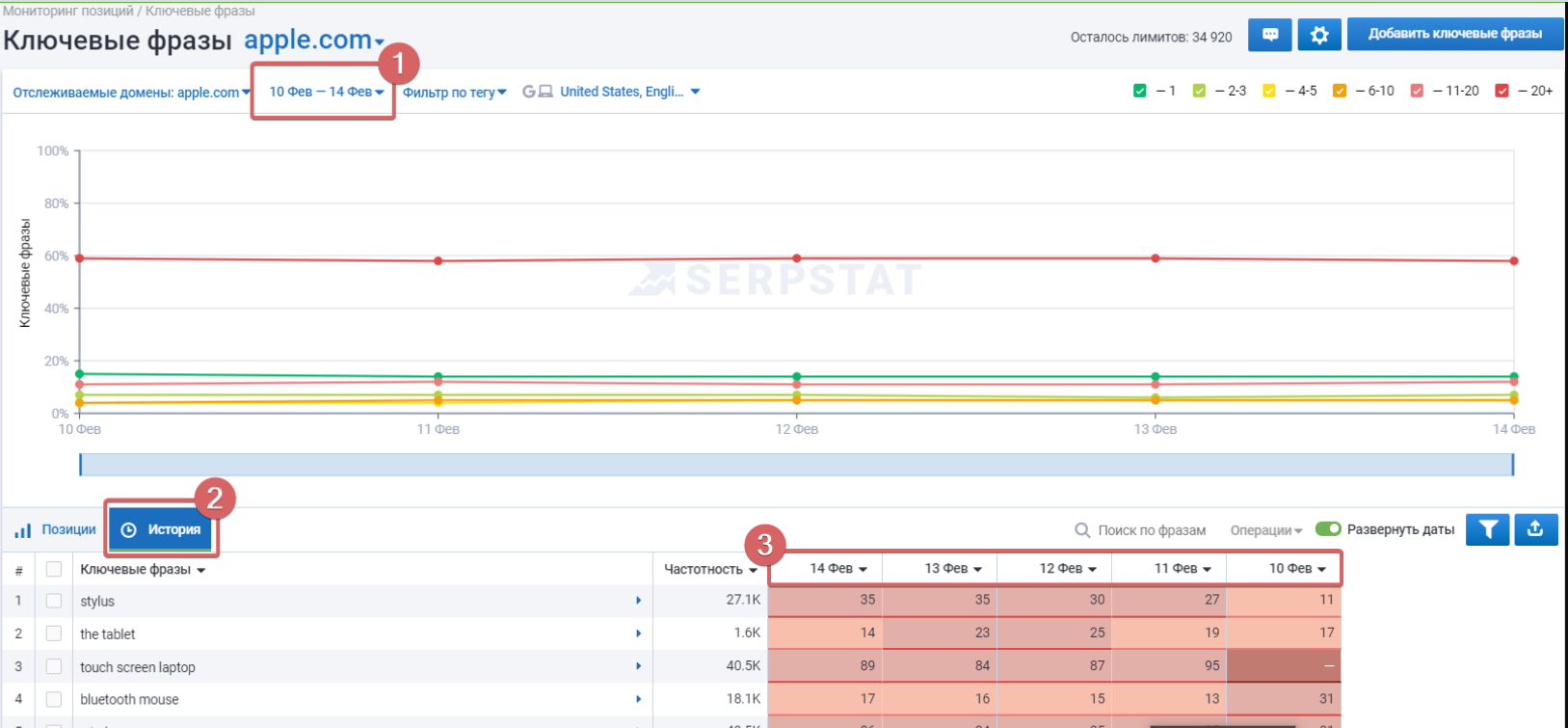Click "Добавить ключевые фразы" button

1454,34
